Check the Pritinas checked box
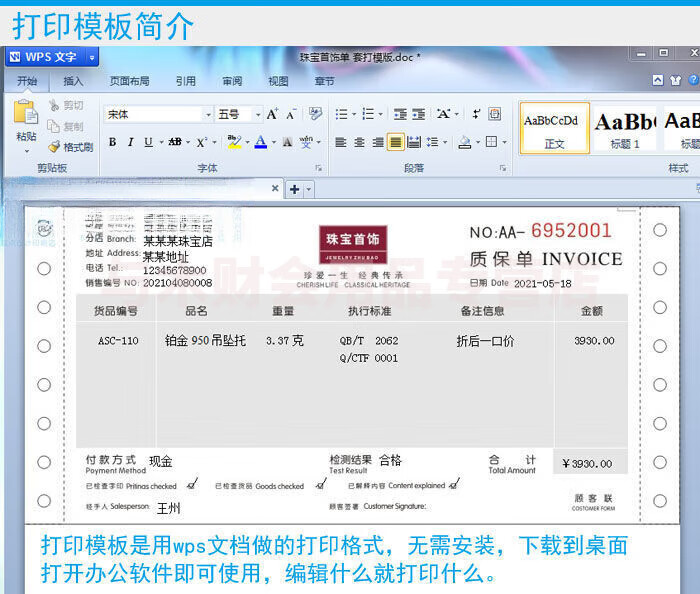 click(191, 484)
